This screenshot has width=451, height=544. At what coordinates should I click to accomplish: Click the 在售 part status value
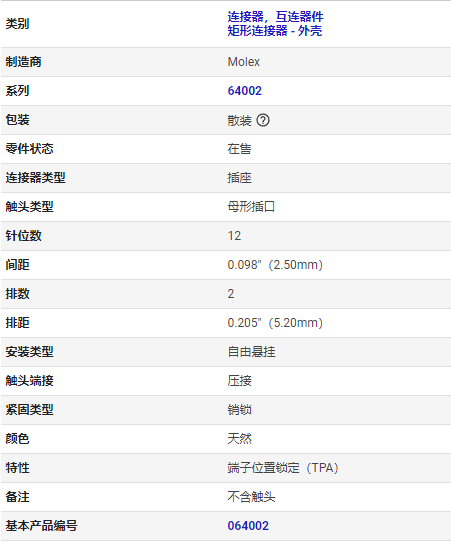[239, 149]
